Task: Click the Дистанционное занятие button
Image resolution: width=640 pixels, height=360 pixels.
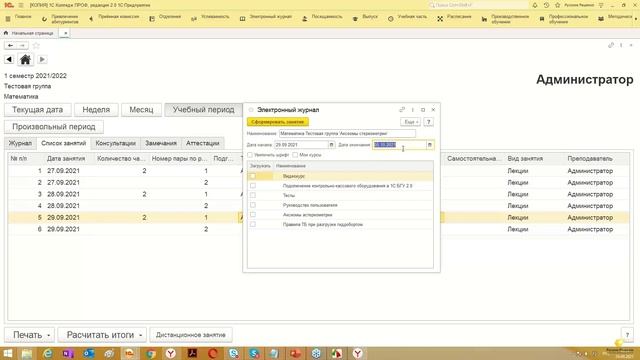Action: [x=191, y=335]
